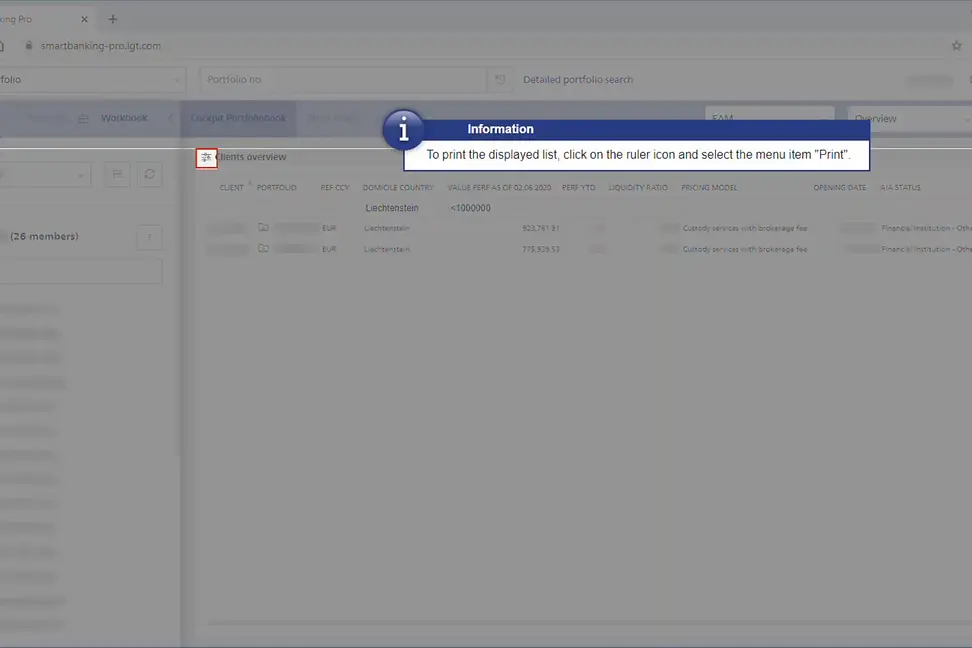972x648 pixels.
Task: Click the refresh icon in left panel
Action: (149, 175)
